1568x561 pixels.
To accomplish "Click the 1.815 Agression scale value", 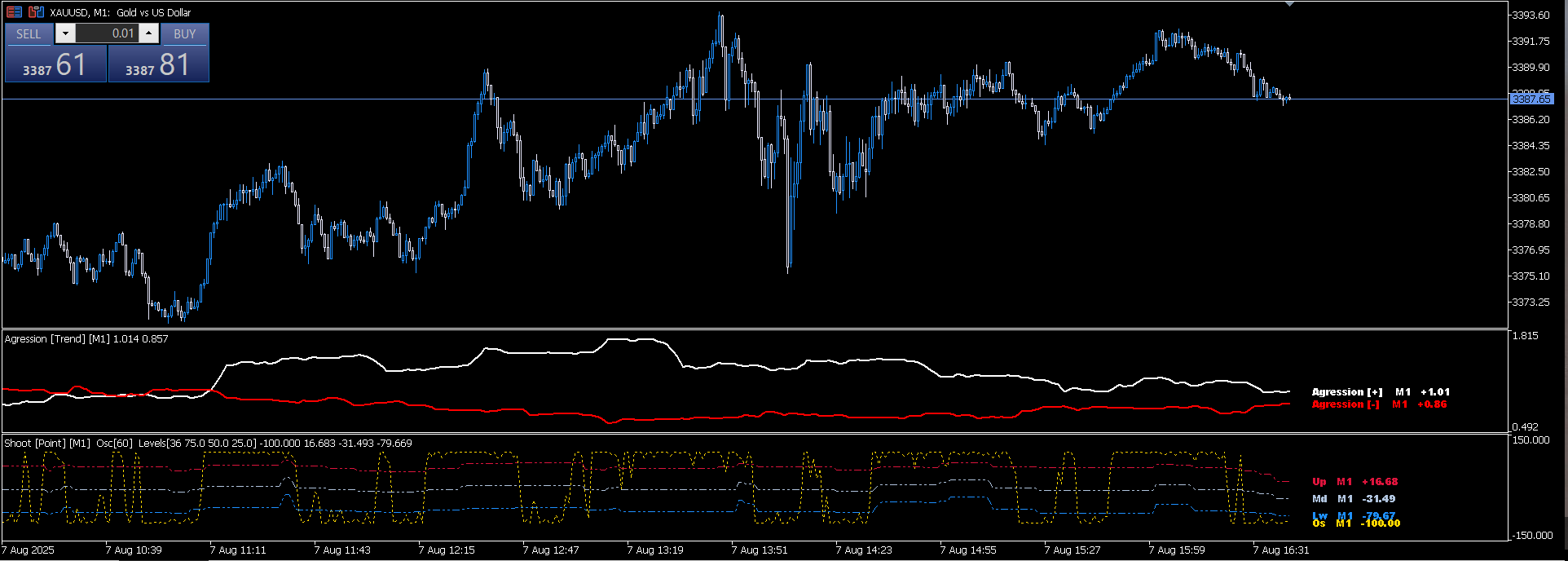I will coord(1525,336).
